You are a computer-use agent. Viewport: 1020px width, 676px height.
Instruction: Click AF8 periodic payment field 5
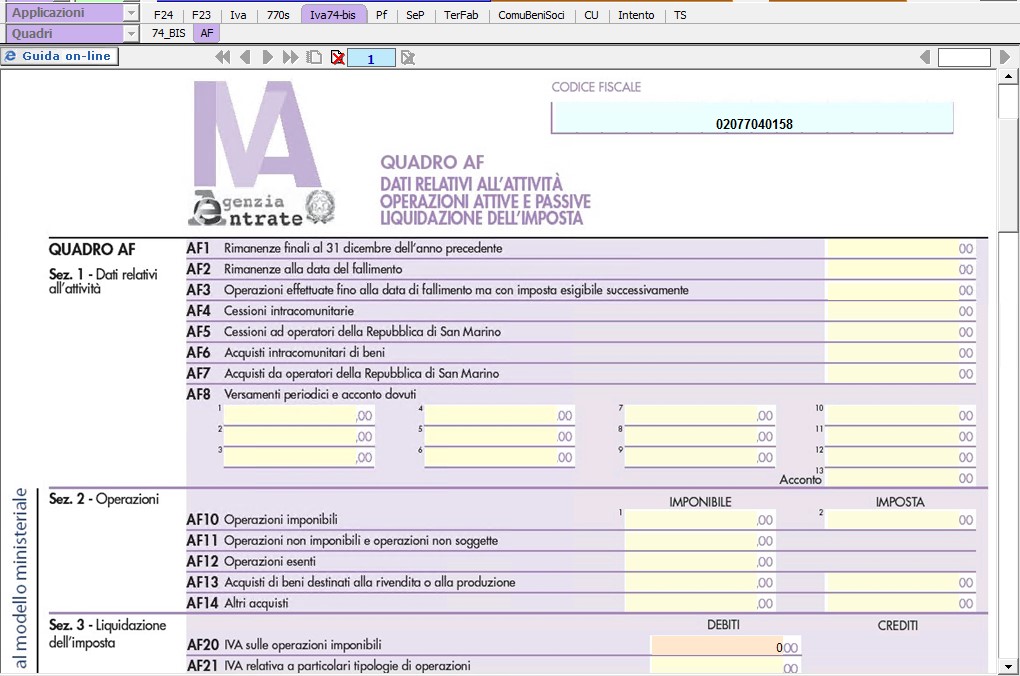click(x=500, y=436)
